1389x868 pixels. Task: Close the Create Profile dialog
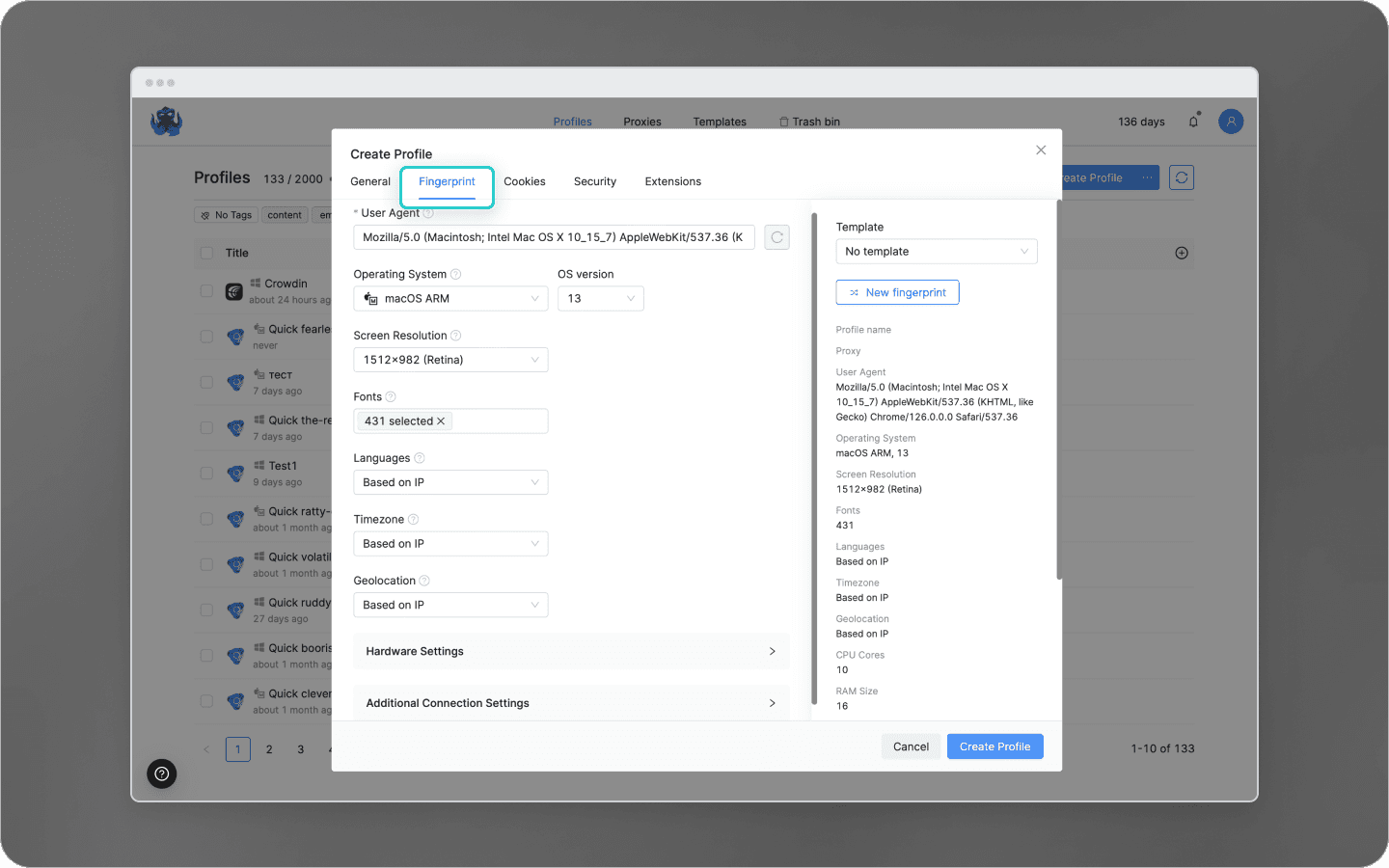1041,149
